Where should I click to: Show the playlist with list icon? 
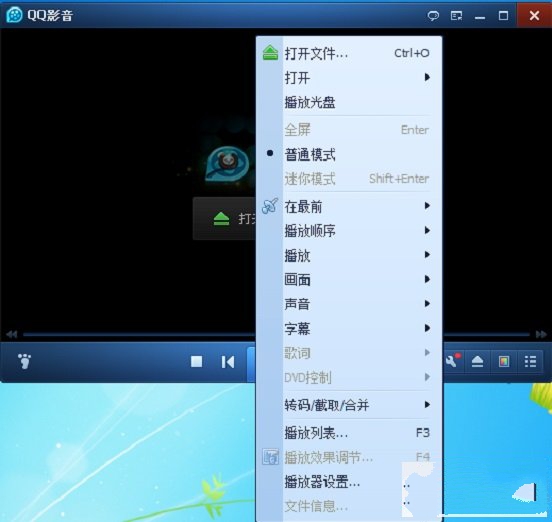tap(530, 361)
